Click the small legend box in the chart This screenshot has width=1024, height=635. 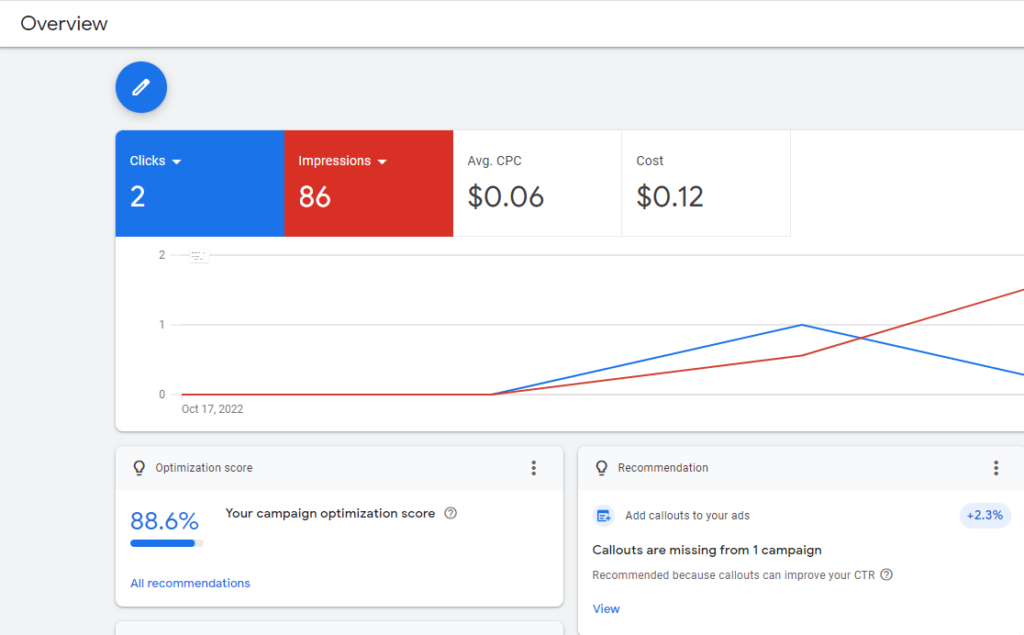(x=197, y=257)
